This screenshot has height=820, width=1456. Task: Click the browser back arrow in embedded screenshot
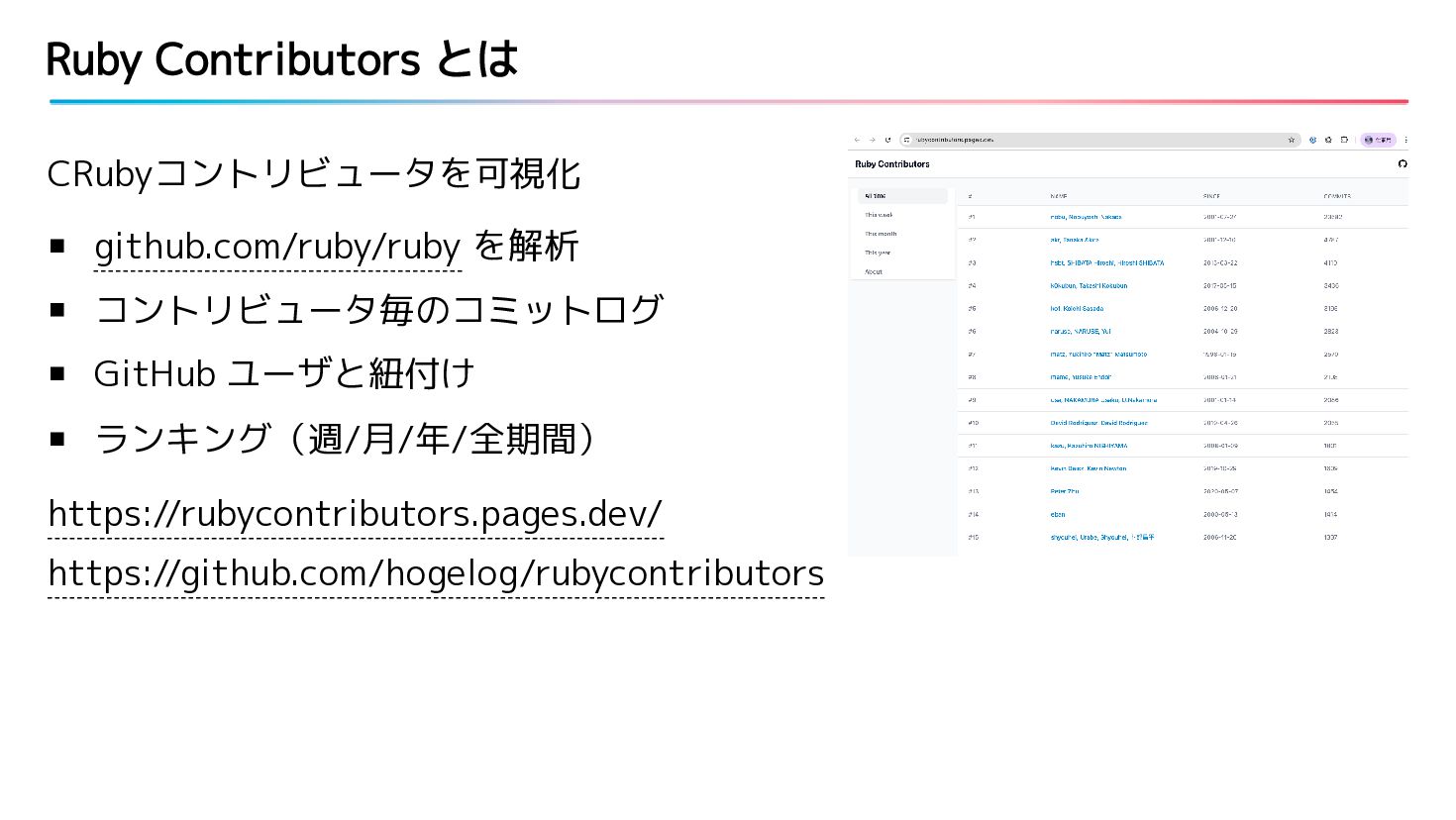pos(858,140)
